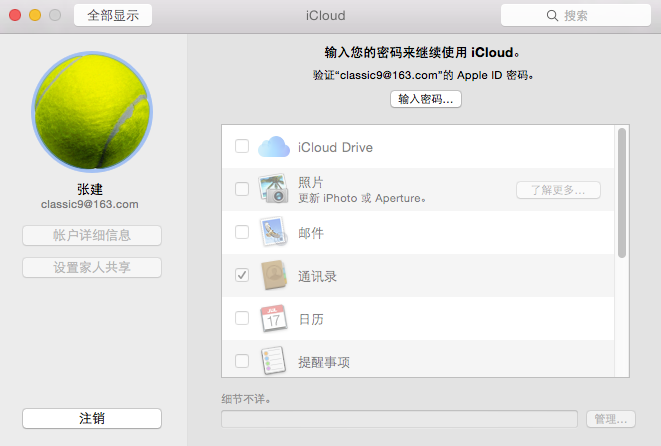
Task: Click the Contacts (通讯录) book icon
Action: point(274,275)
